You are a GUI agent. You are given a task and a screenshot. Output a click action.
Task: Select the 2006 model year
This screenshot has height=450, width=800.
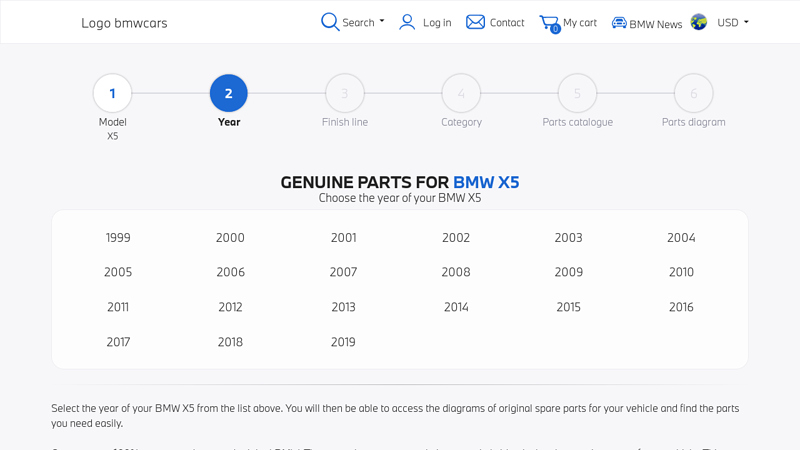[231, 272]
